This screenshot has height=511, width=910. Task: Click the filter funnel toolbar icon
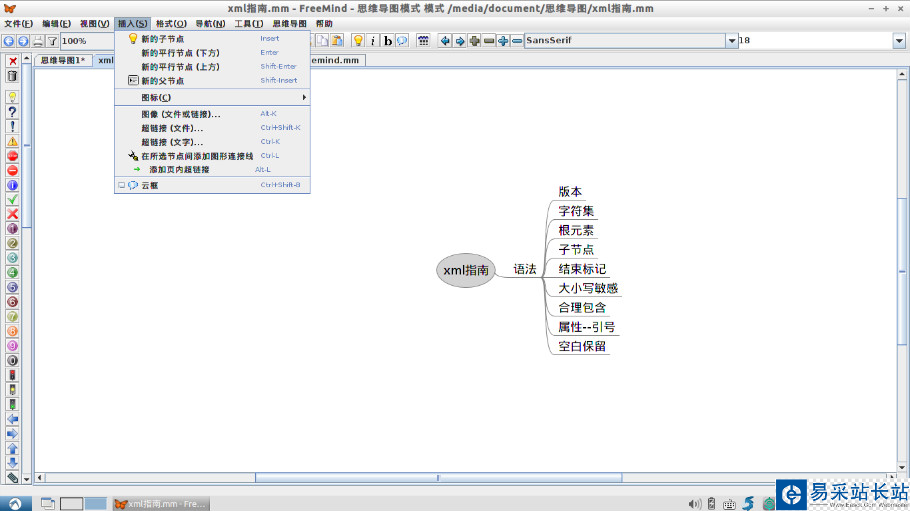pos(52,41)
